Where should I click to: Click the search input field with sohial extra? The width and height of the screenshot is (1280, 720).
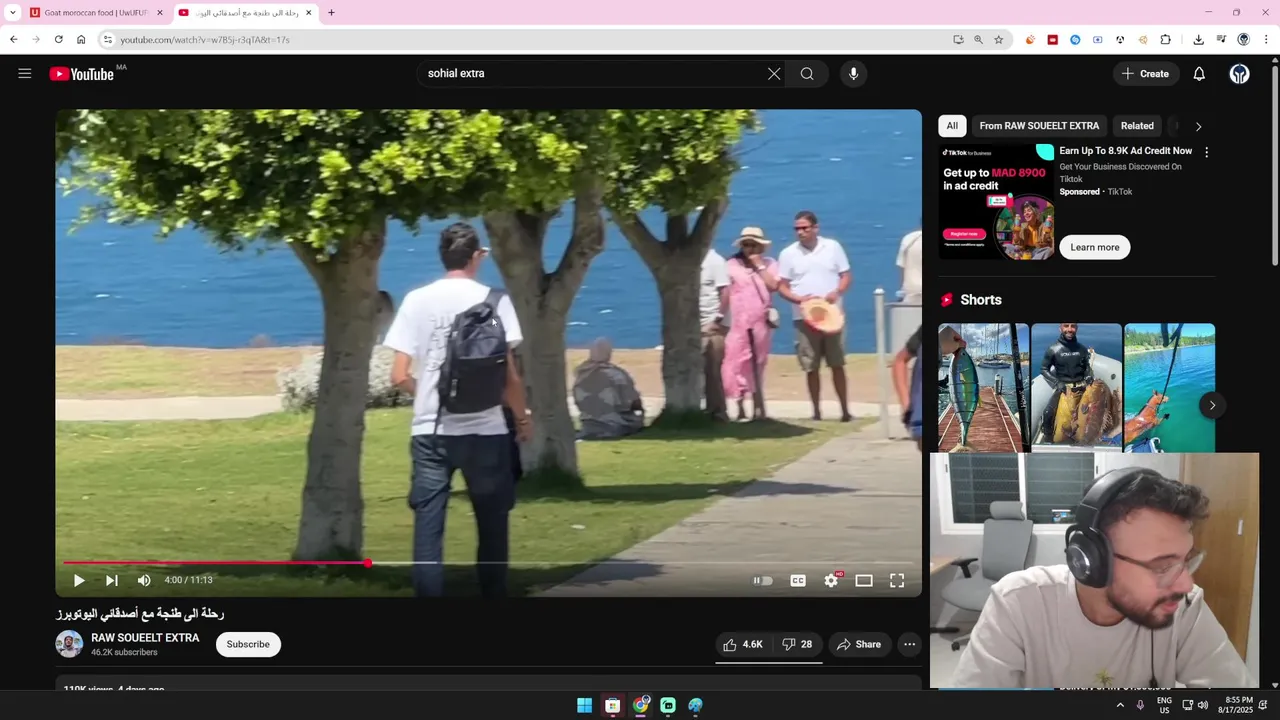coord(595,73)
